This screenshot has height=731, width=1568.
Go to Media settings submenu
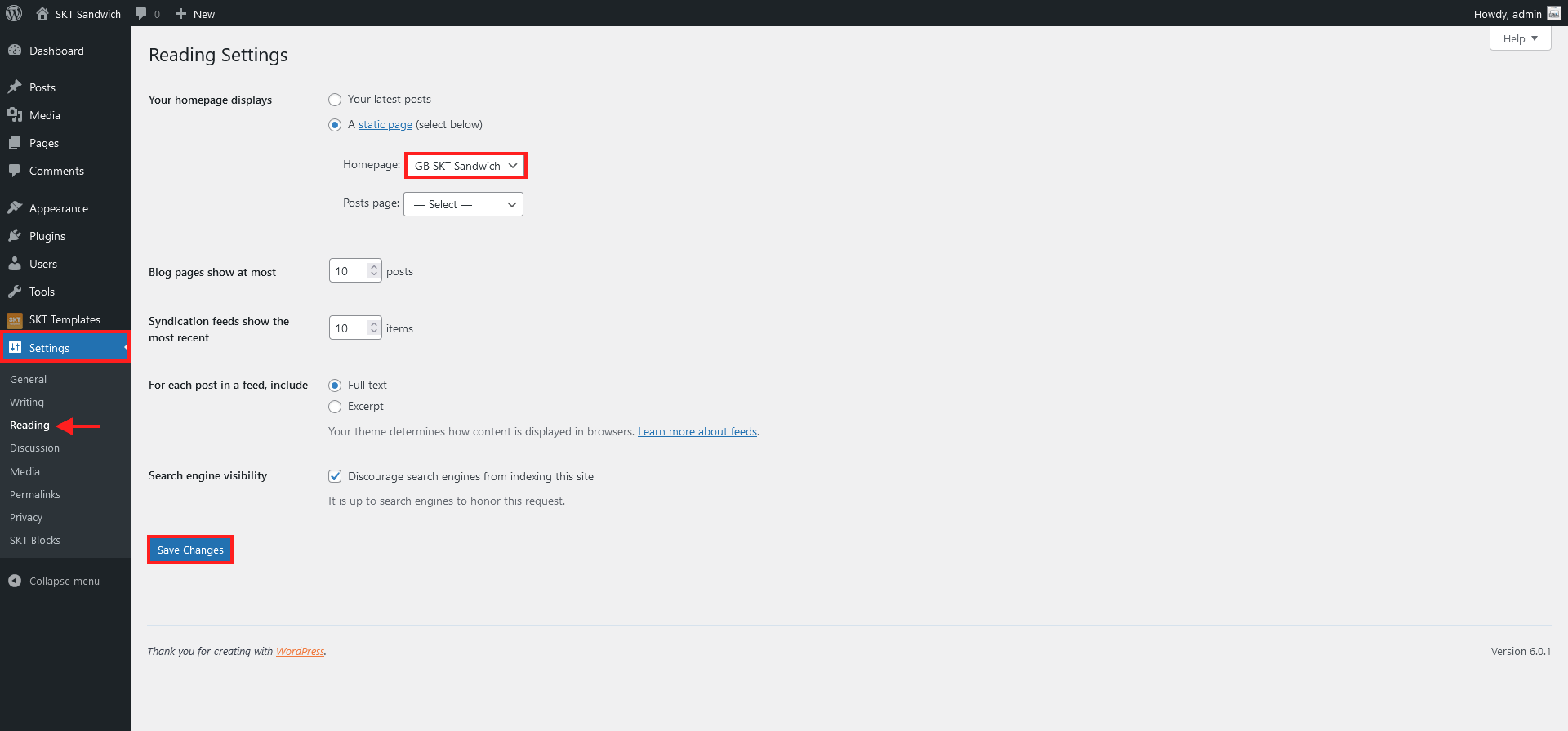click(x=24, y=471)
